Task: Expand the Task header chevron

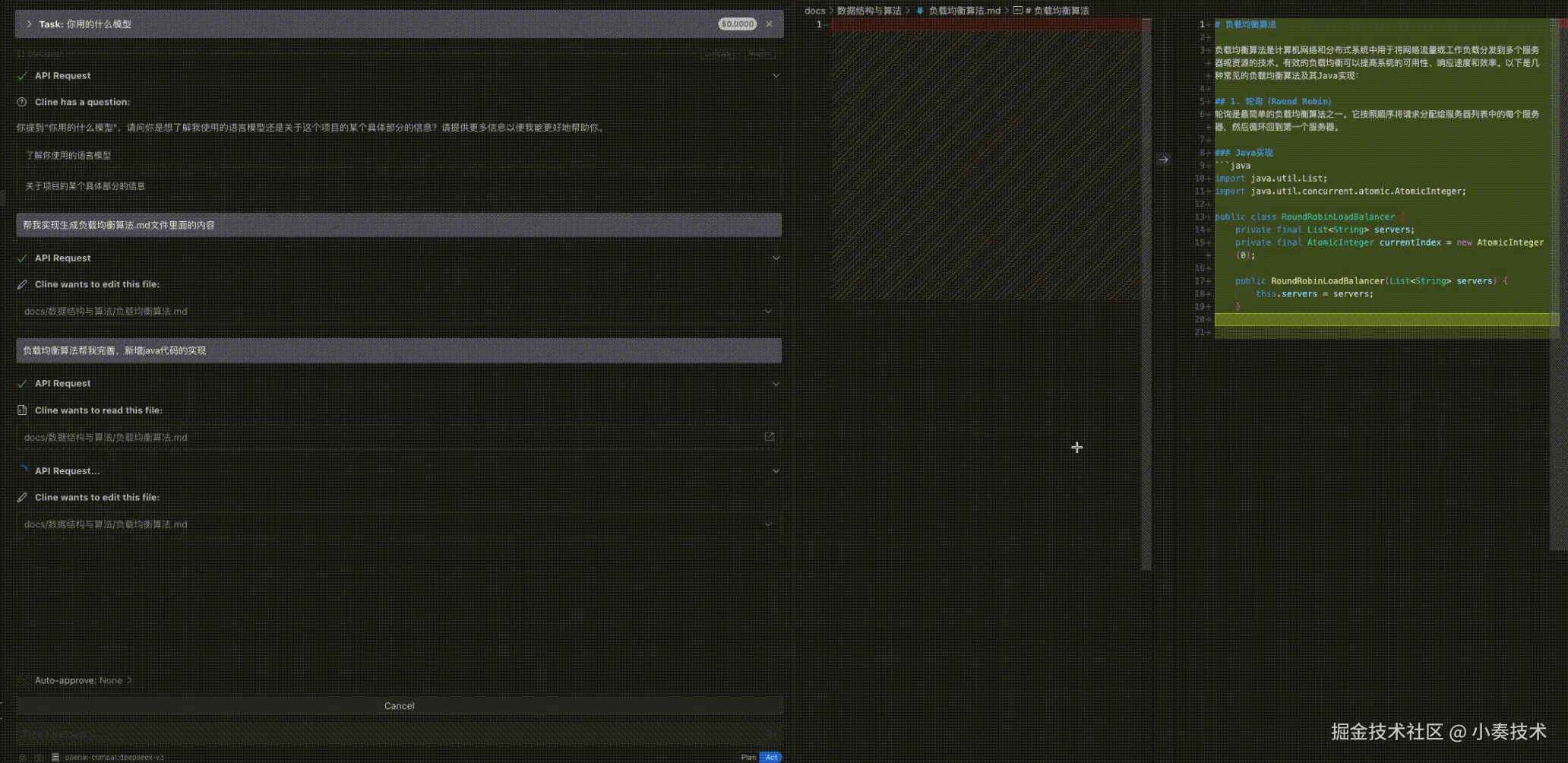Action: coord(28,24)
